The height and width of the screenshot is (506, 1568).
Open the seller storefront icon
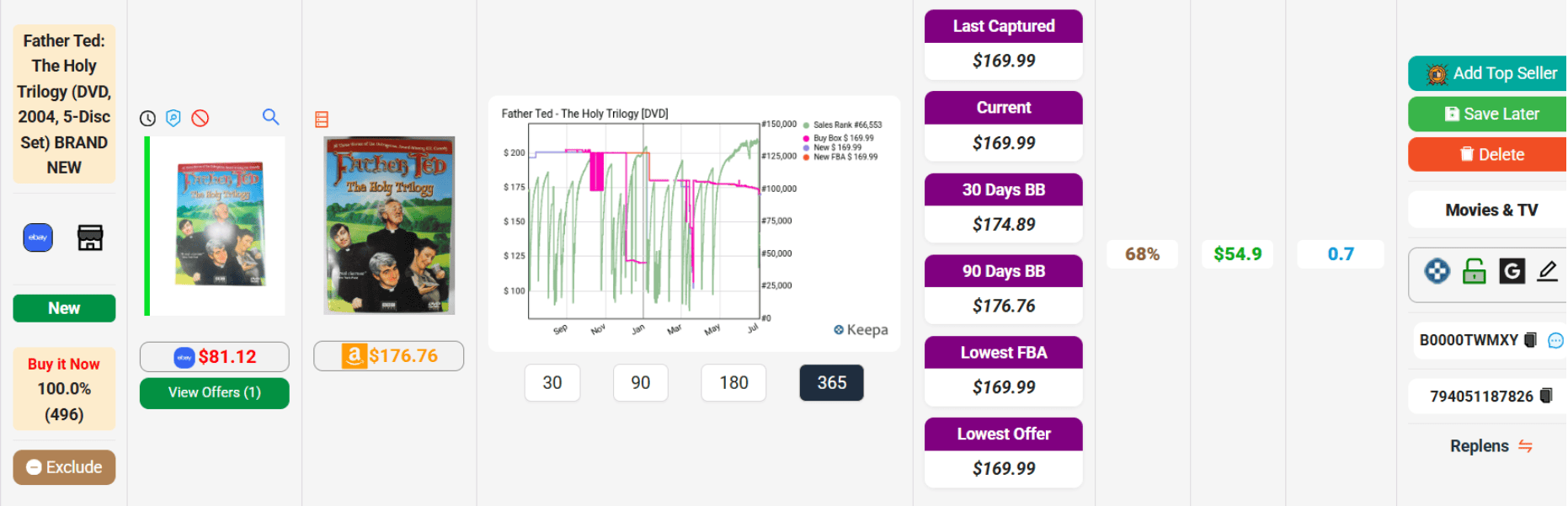pyautogui.click(x=90, y=237)
